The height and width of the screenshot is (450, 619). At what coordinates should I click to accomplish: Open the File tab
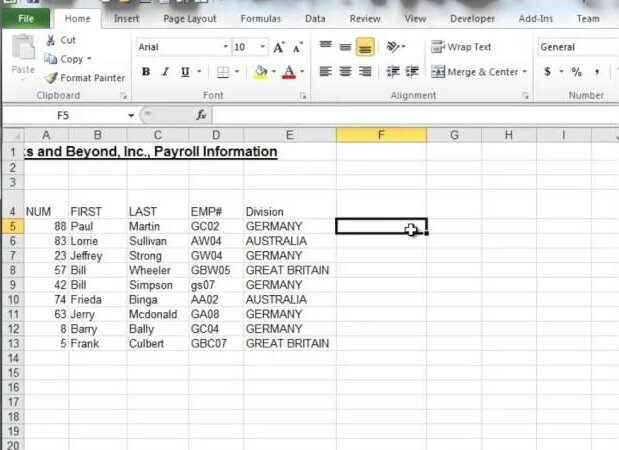[x=26, y=19]
